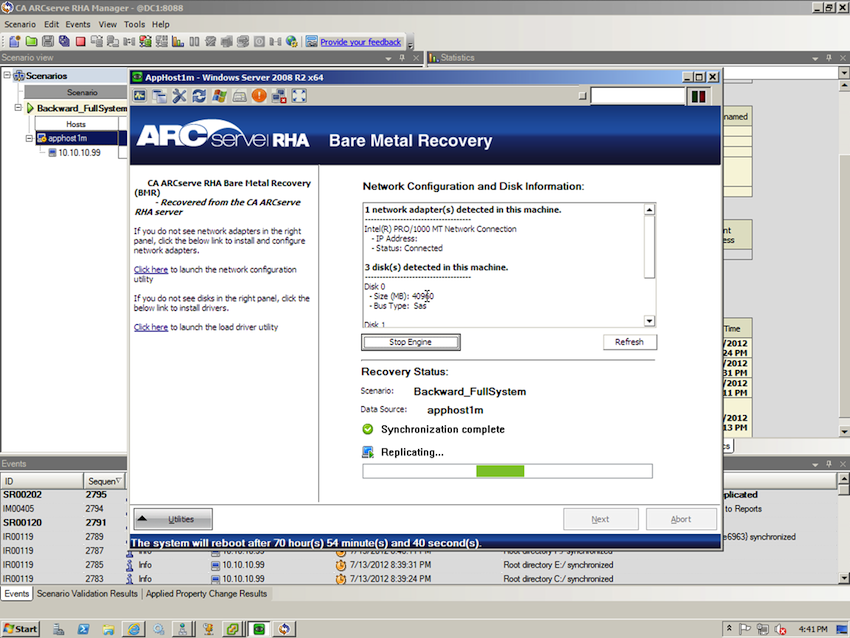Click the monitor activity icon in AppHost1m toolbar
850x638 pixels.
[140, 96]
